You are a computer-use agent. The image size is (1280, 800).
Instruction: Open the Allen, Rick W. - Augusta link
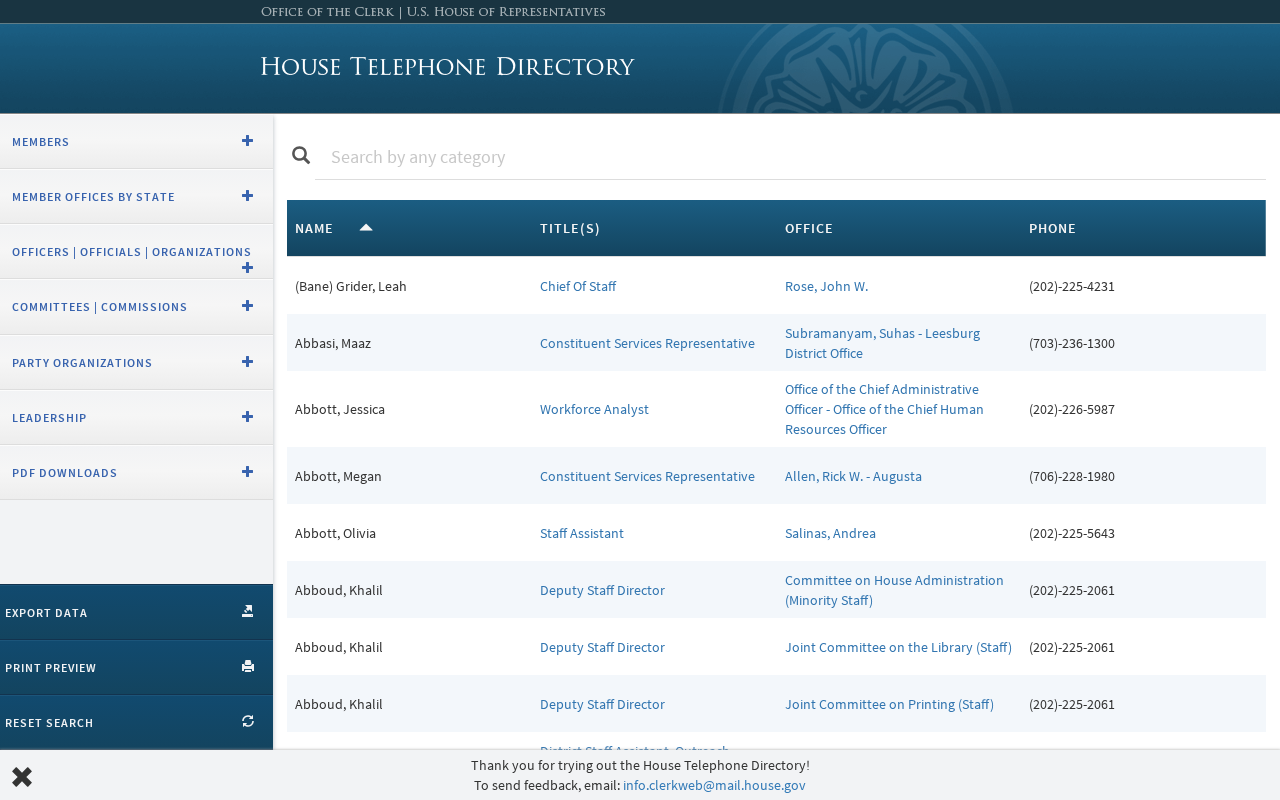(x=853, y=476)
